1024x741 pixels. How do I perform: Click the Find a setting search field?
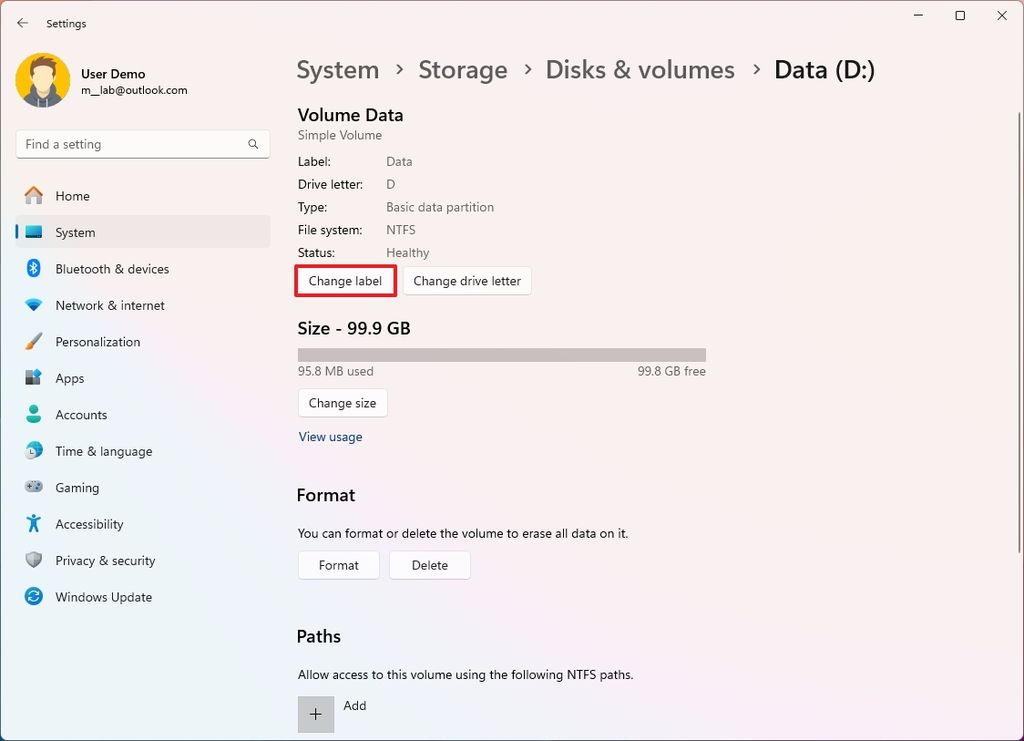point(142,143)
